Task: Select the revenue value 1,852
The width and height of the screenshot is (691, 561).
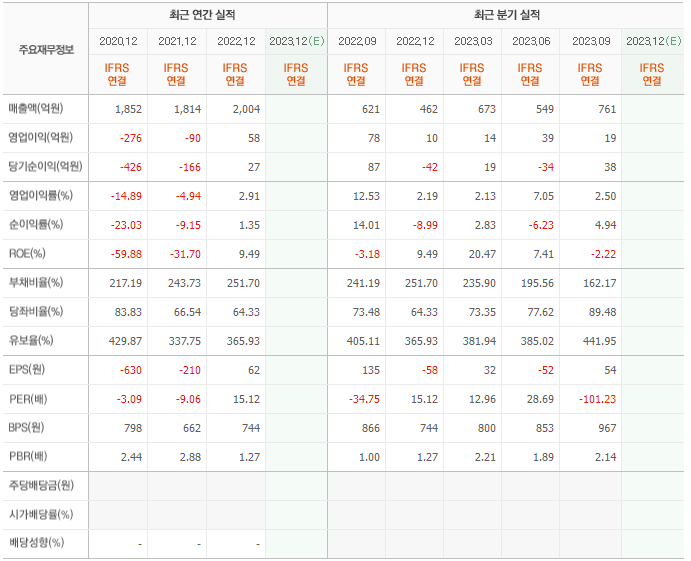Action: [128, 109]
